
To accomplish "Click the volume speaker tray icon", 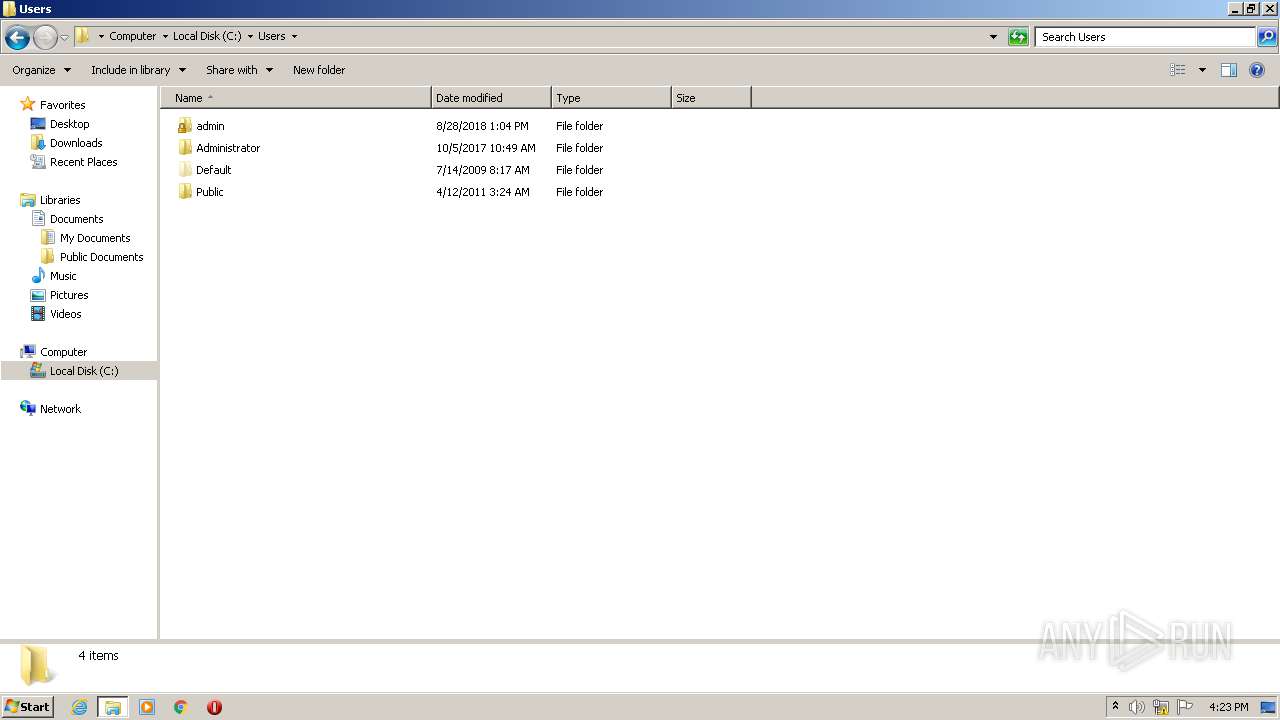I will click(1137, 707).
